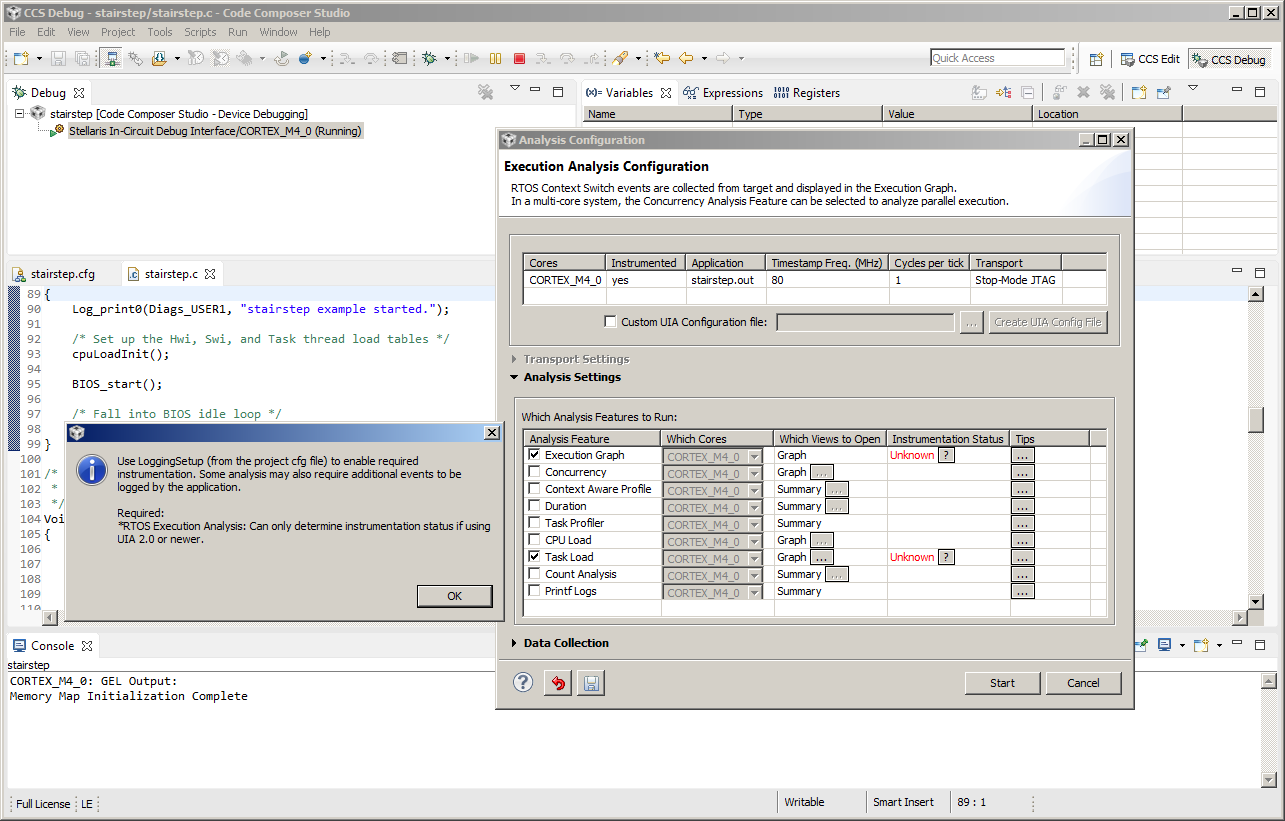Open the Scripts menu
1285x821 pixels.
(x=200, y=32)
